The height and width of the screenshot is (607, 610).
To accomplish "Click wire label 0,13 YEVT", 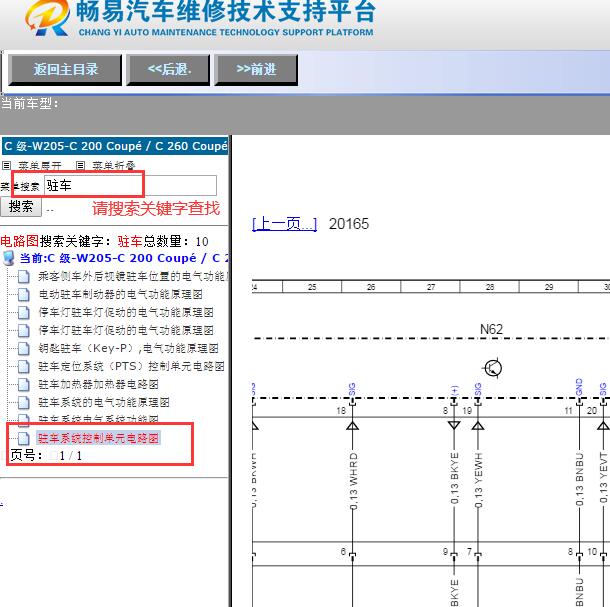I will 603,477.
